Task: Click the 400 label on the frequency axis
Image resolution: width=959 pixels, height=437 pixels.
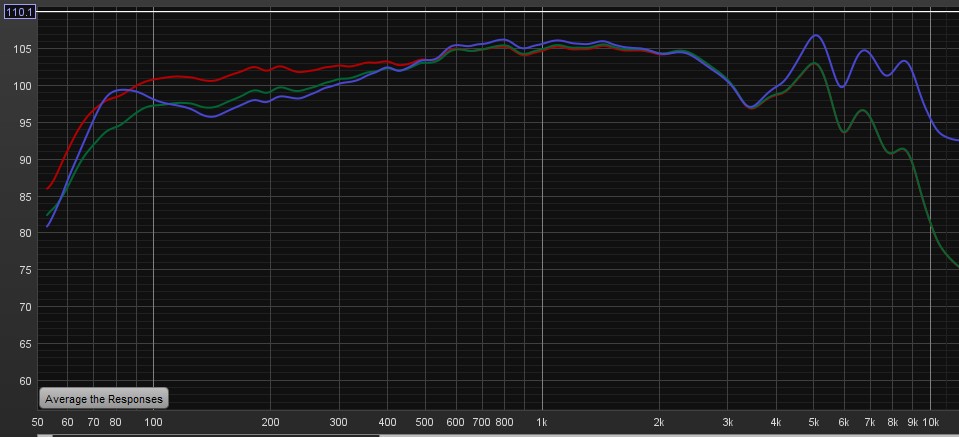Action: [387, 422]
